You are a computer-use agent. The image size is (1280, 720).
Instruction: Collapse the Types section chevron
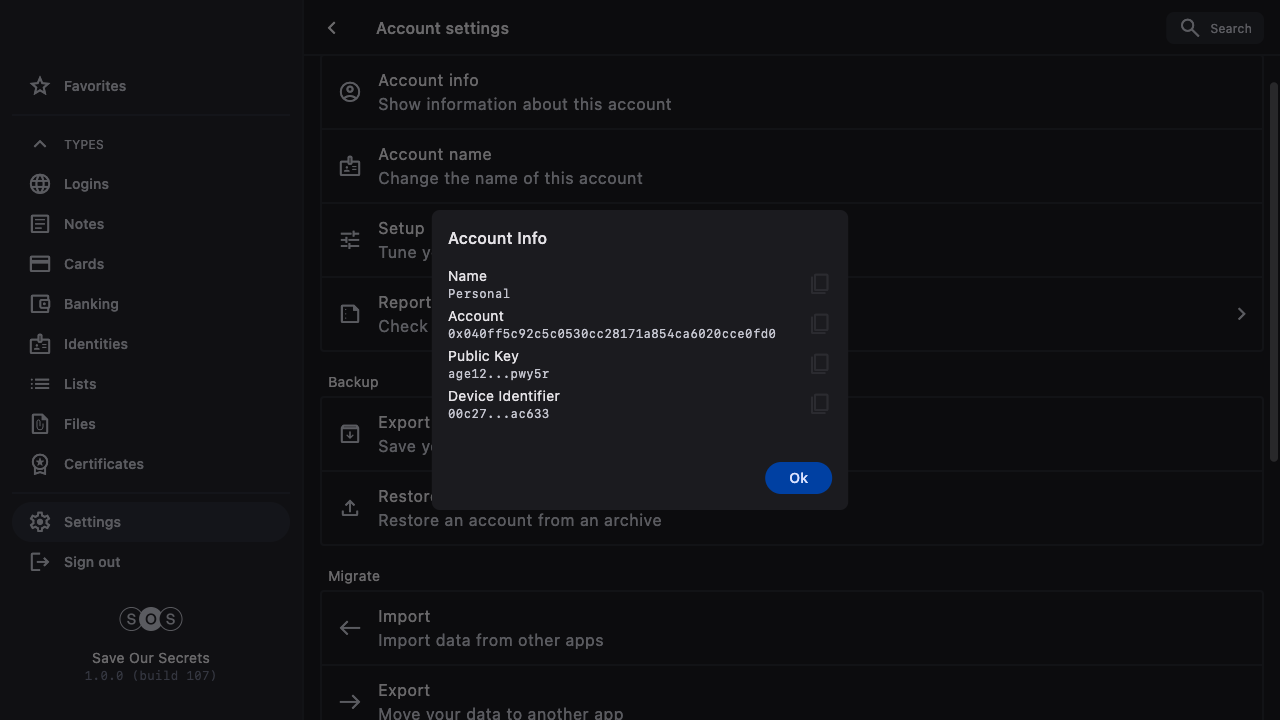40,144
